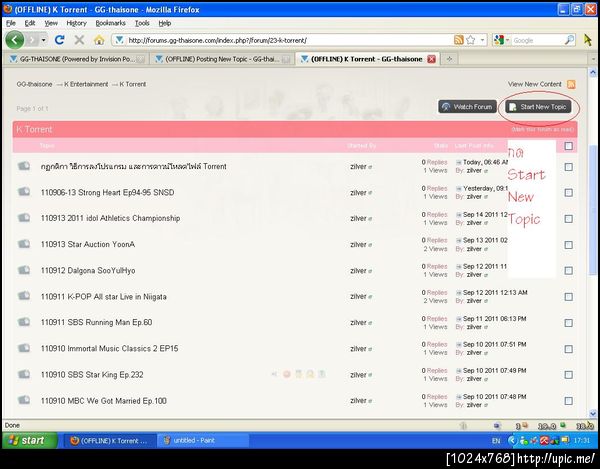
Task: Go to GG-thaisone breadcrumb link
Action: 34,84
